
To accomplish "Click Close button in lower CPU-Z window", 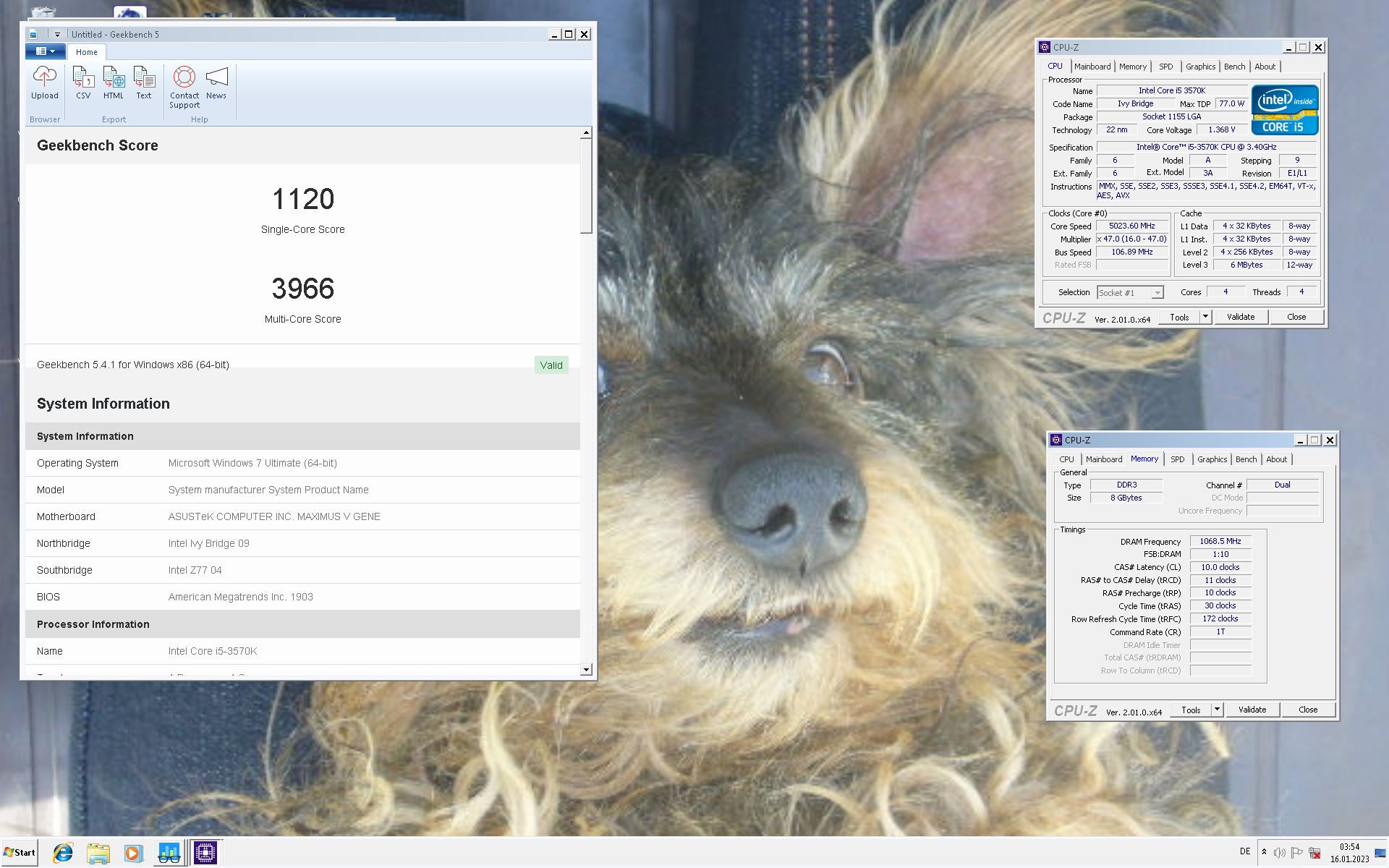I will (x=1308, y=710).
